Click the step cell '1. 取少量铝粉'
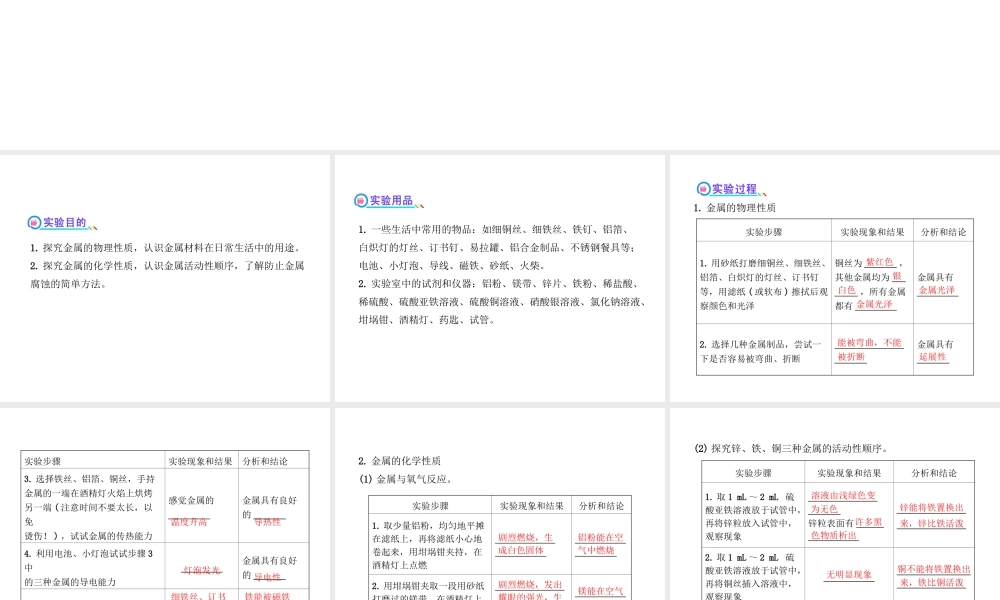 [429, 545]
